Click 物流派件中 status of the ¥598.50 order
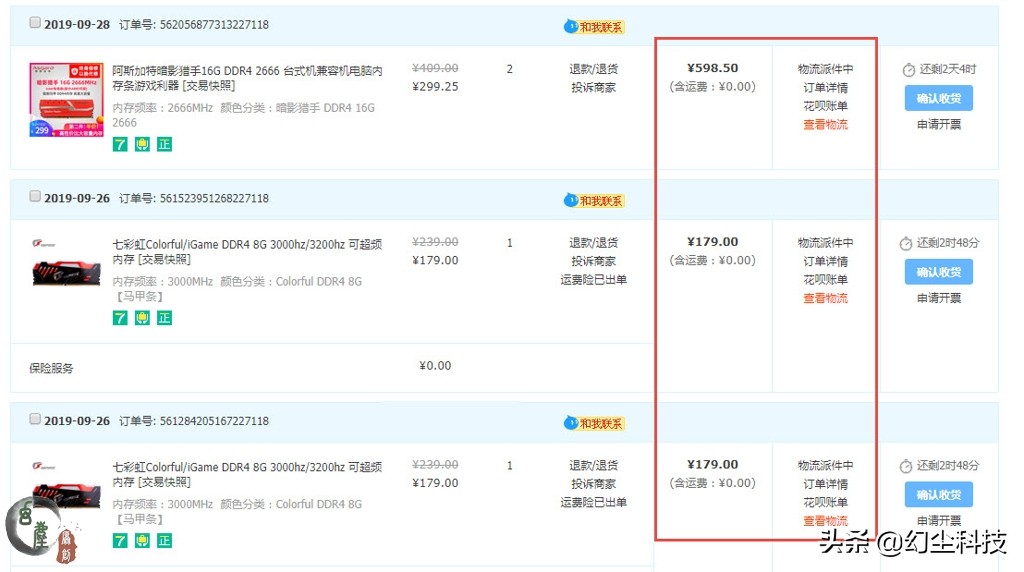Viewport: 1024px width, 572px height. [825, 69]
